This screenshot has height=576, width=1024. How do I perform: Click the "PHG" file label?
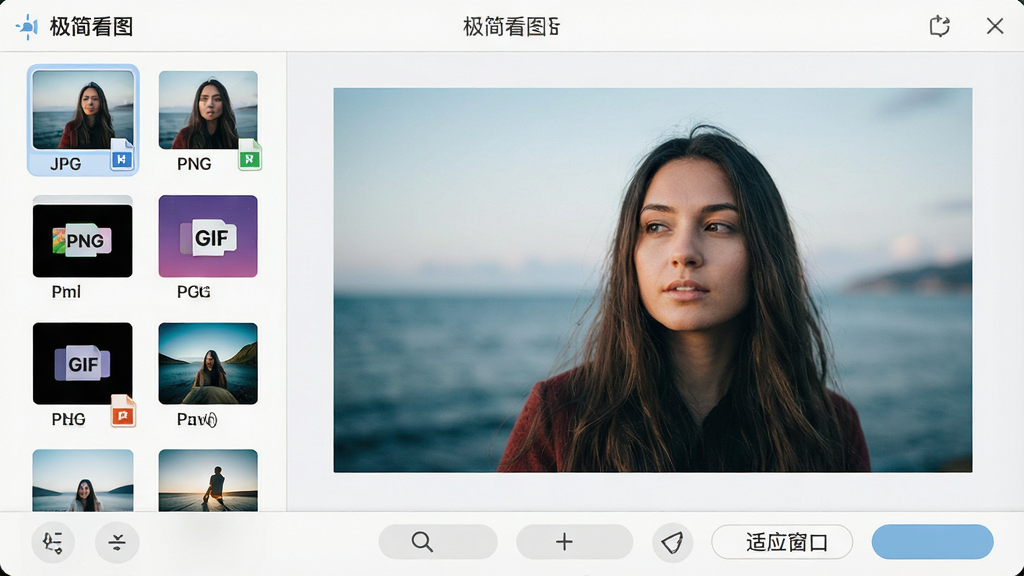[69, 419]
